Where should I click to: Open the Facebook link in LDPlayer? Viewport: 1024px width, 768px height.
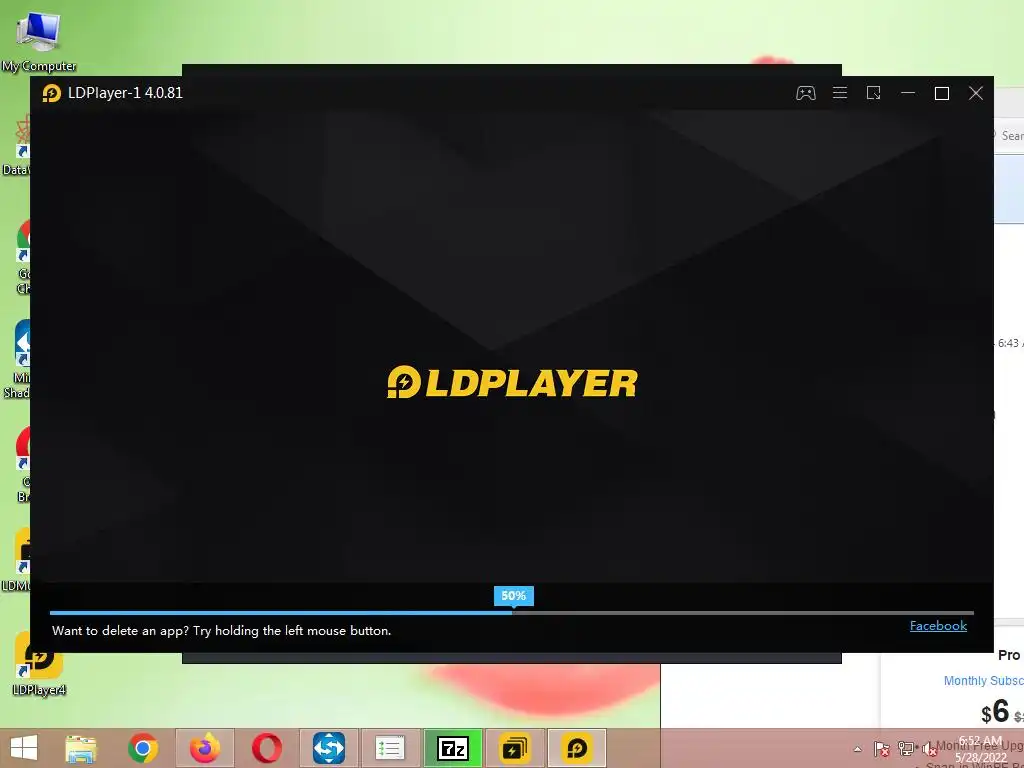(938, 626)
